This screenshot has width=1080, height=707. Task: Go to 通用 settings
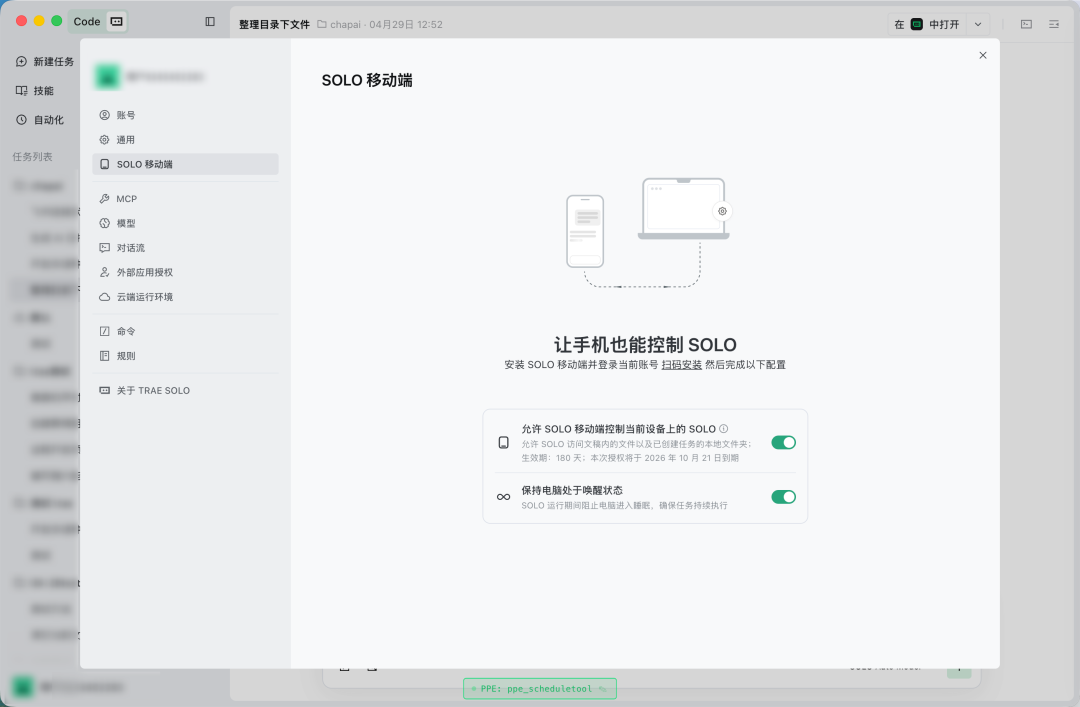coord(185,140)
